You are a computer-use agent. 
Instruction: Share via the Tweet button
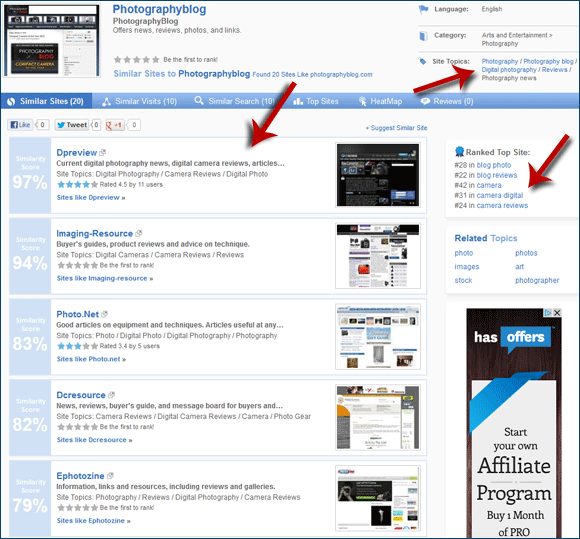point(72,125)
